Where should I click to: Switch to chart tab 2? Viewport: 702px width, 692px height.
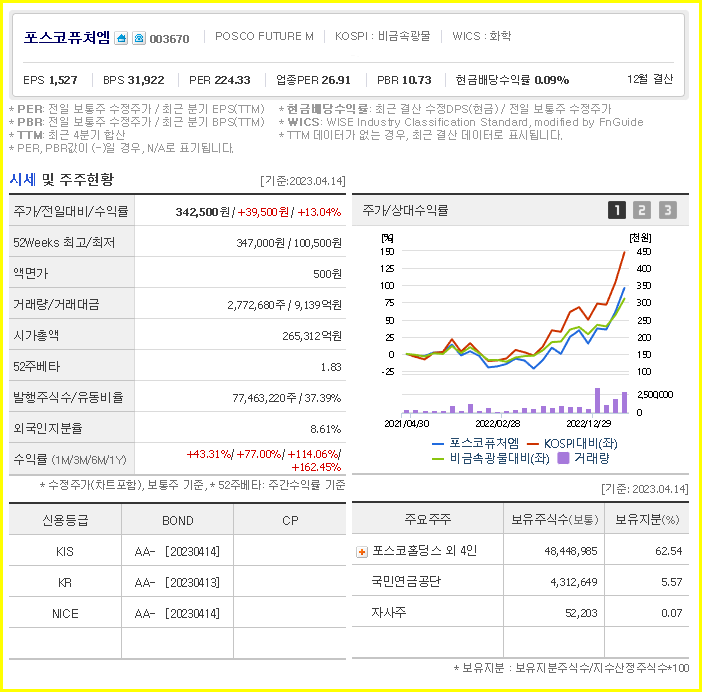[642, 210]
